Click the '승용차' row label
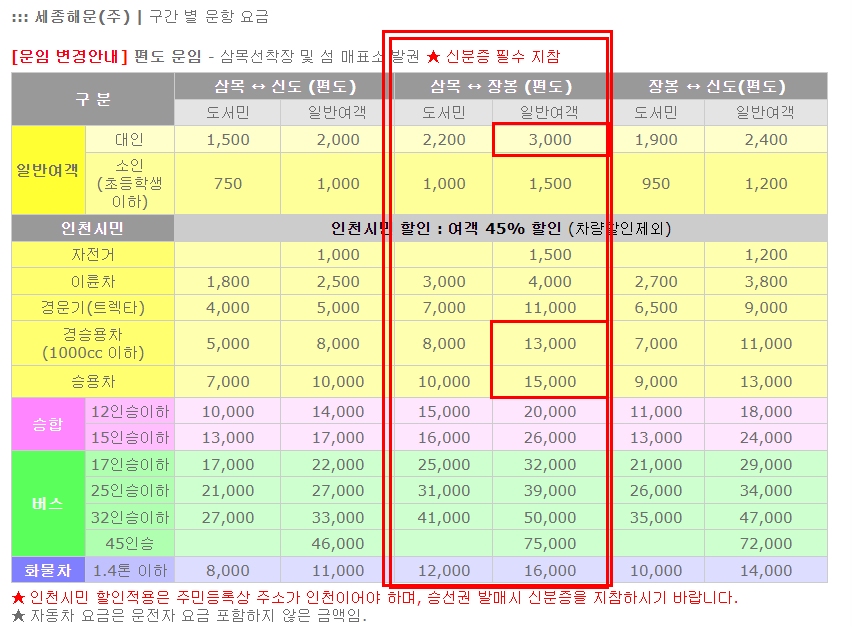Viewport: 854px width, 626px height. 93,381
